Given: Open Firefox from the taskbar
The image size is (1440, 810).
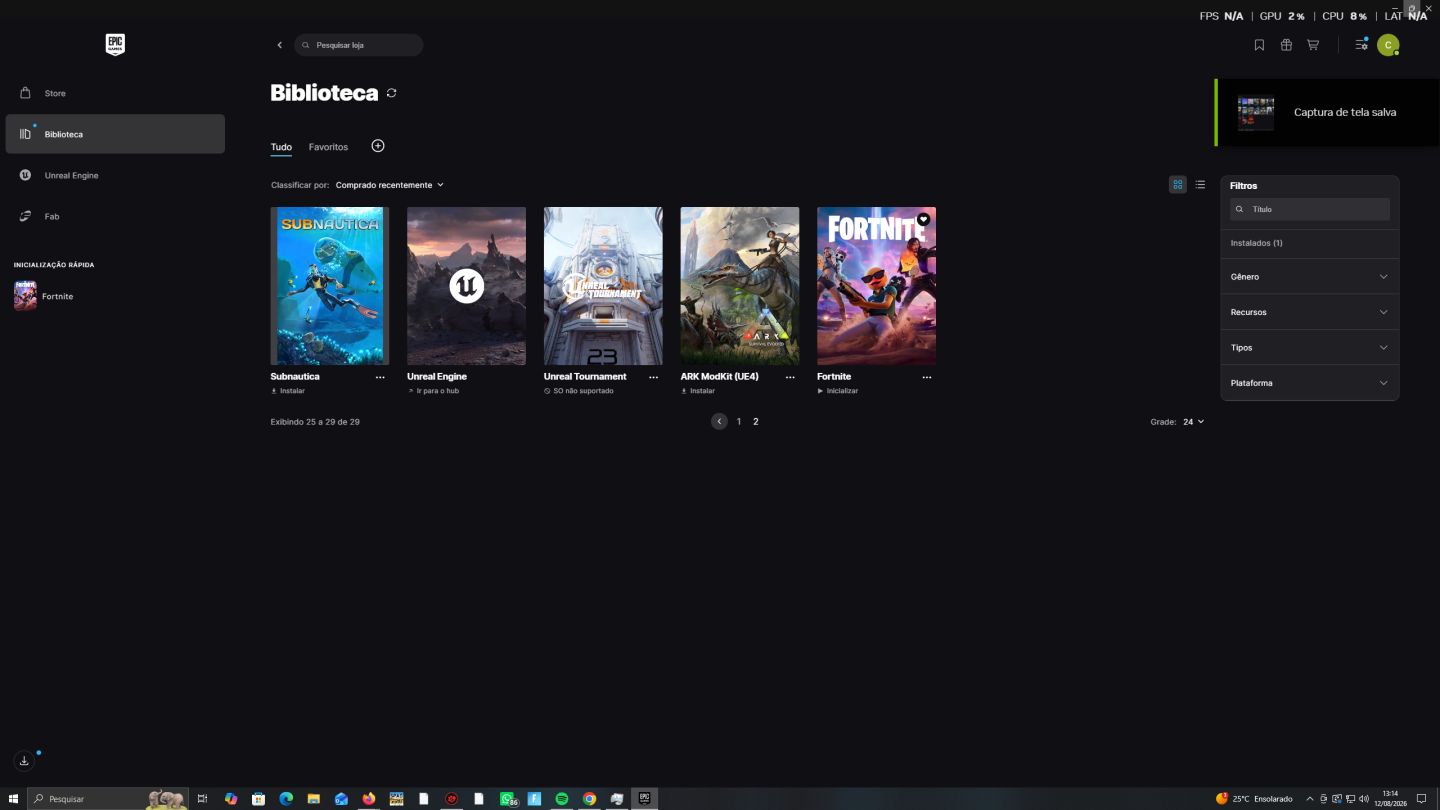Looking at the screenshot, I should (369, 799).
